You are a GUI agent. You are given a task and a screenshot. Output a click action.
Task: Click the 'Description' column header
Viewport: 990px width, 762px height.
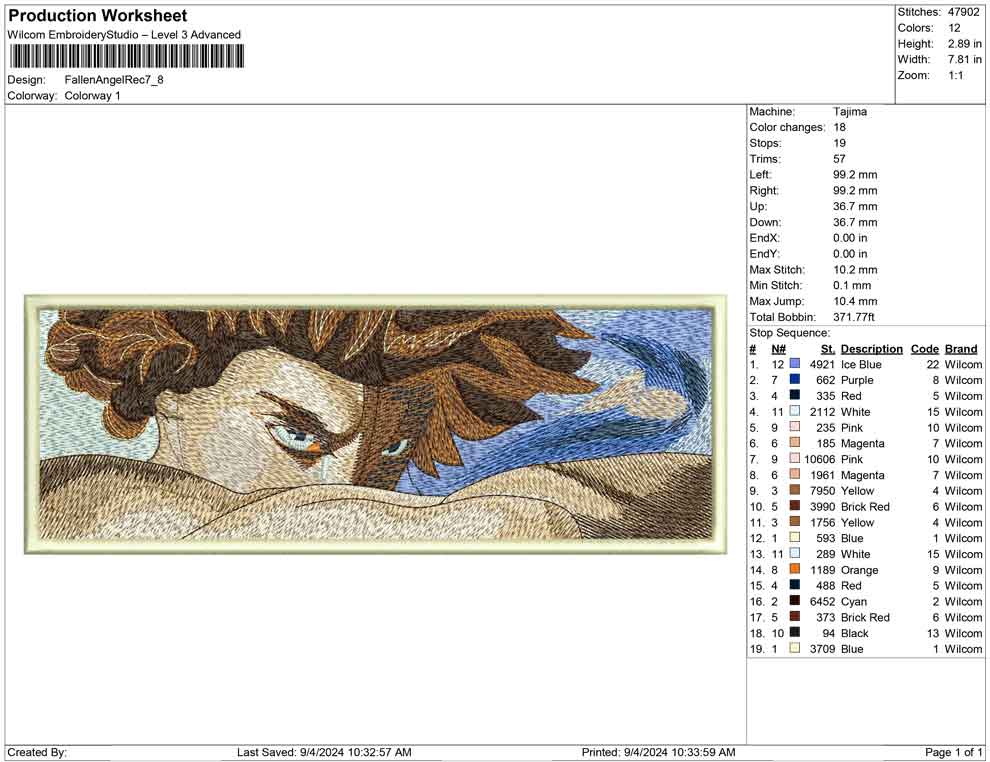871,348
